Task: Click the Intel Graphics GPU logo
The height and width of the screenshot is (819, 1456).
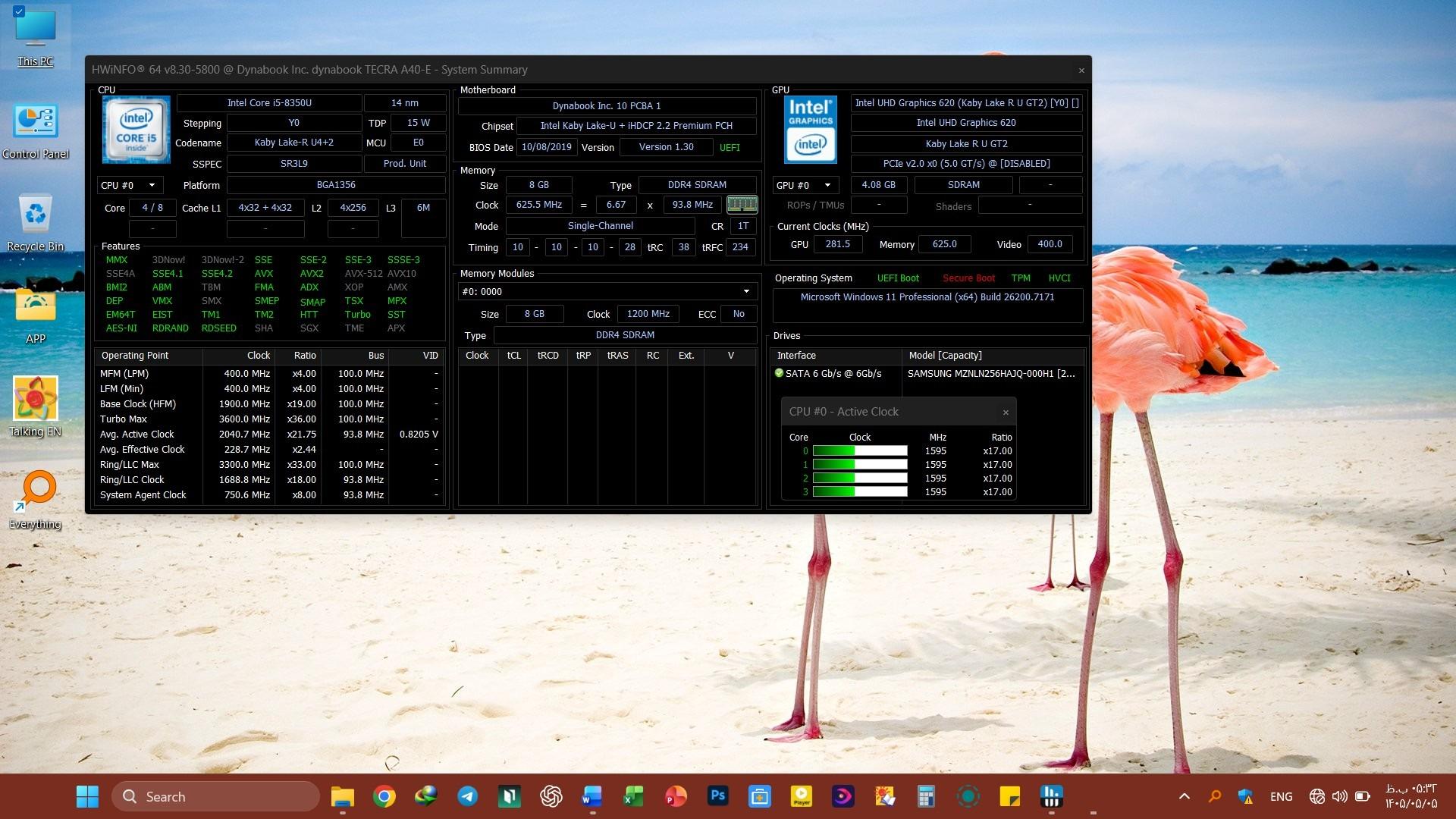Action: click(810, 130)
